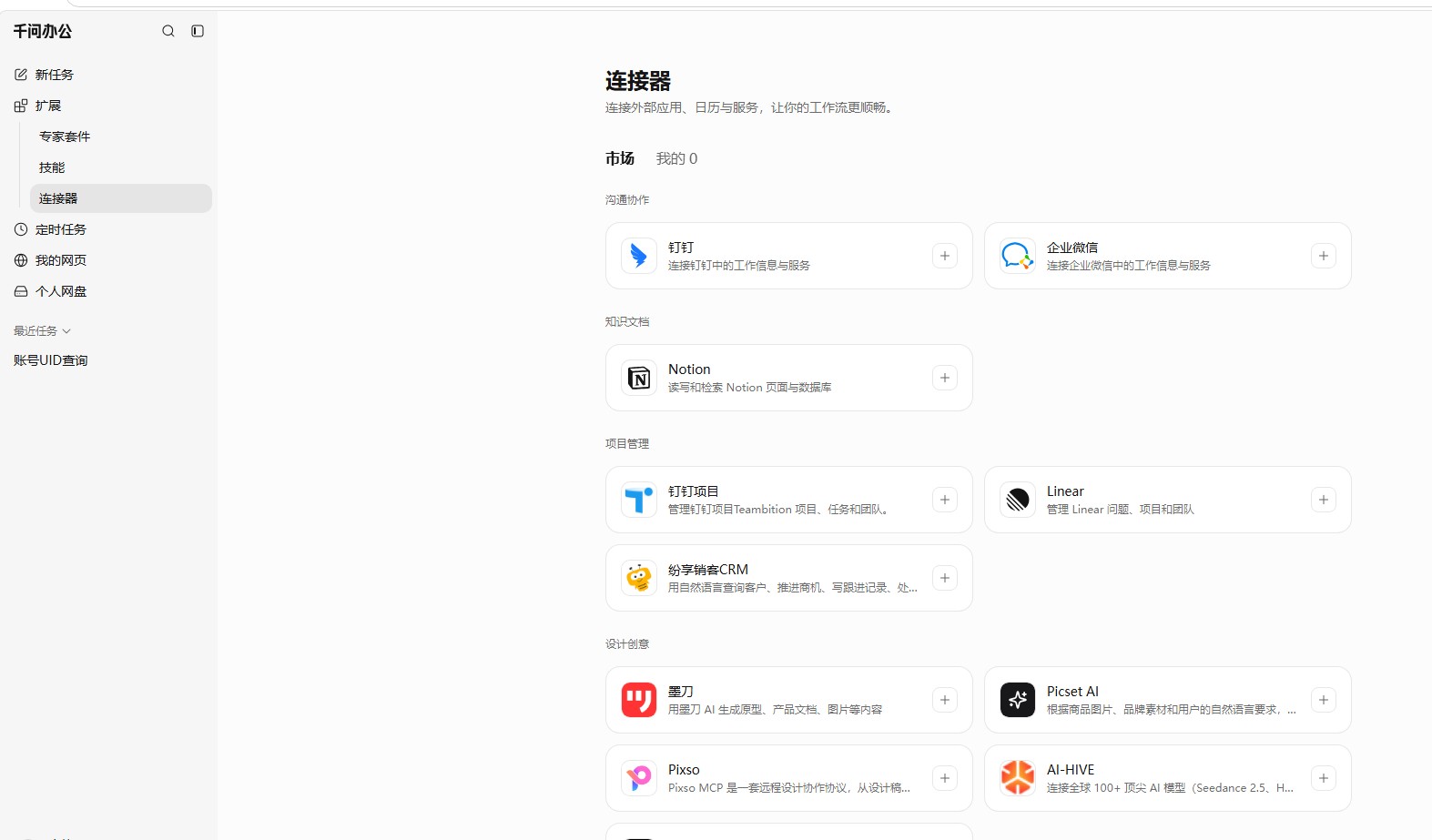Switch to the 市场 tab

click(x=620, y=158)
